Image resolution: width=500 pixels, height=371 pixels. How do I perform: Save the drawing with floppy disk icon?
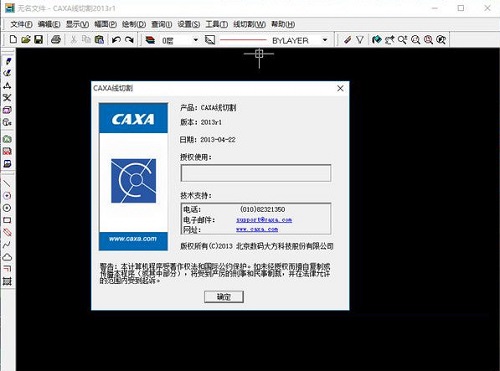[x=39, y=40]
